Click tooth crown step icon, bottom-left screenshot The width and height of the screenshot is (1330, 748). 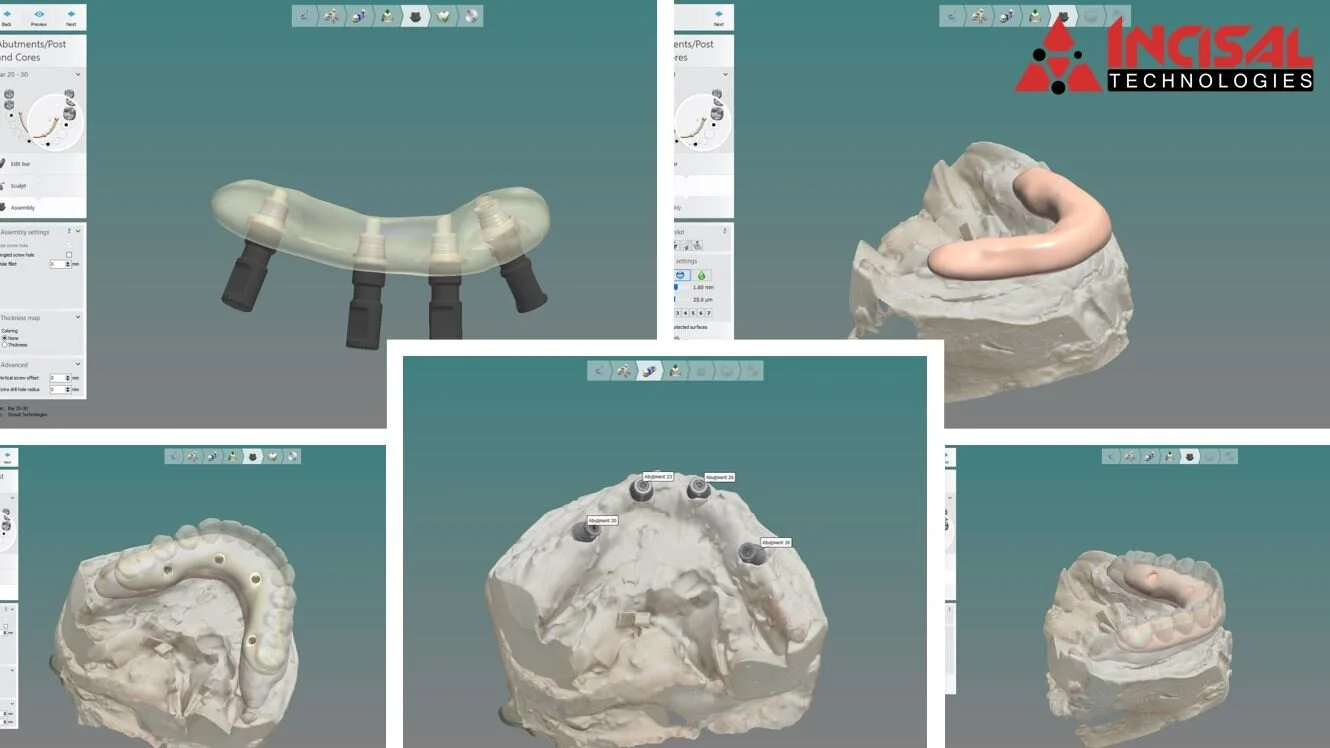(x=272, y=456)
